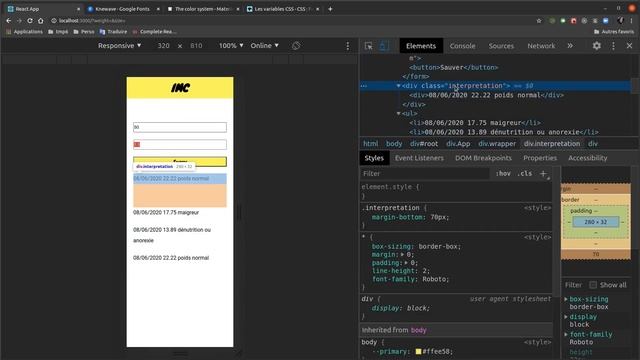This screenshot has height=360, width=640.
Task: Click the red extension icon in toolbar
Action: click(573, 21)
